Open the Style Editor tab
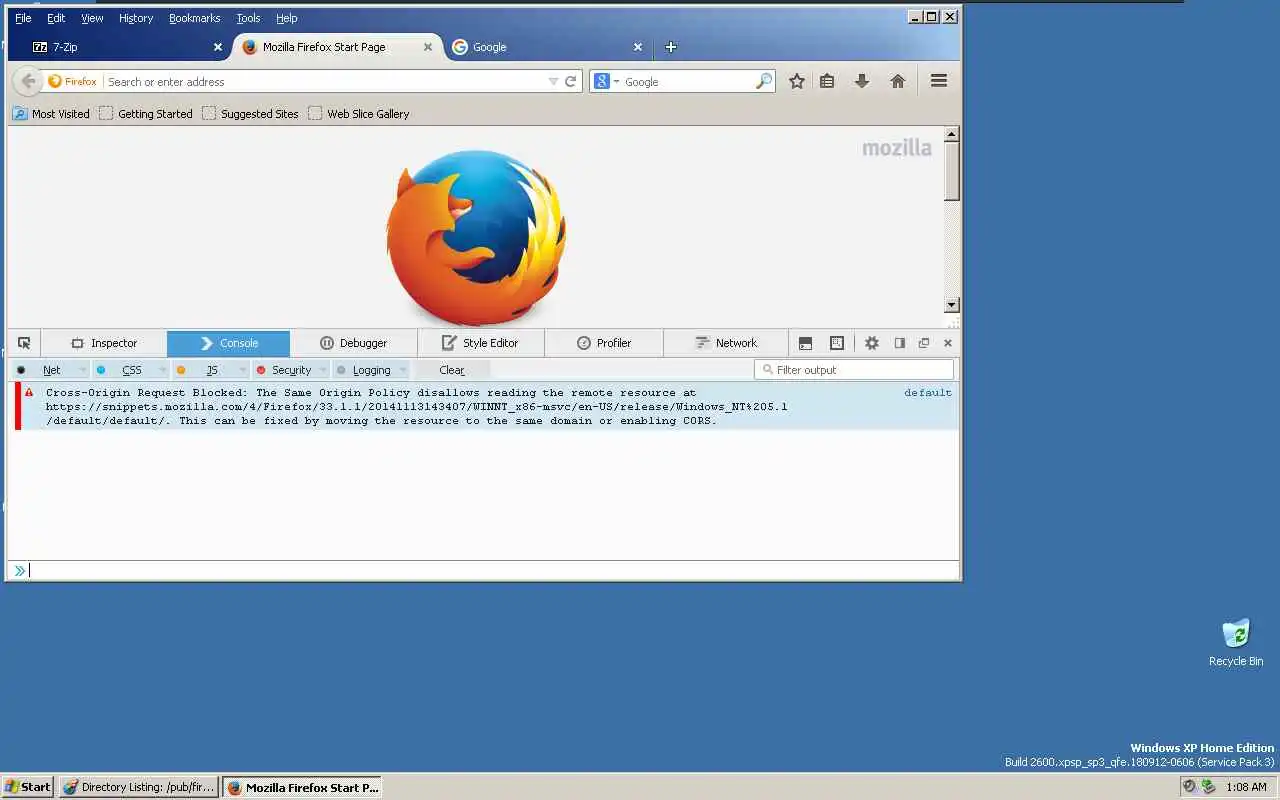1280x800 pixels. 481,343
